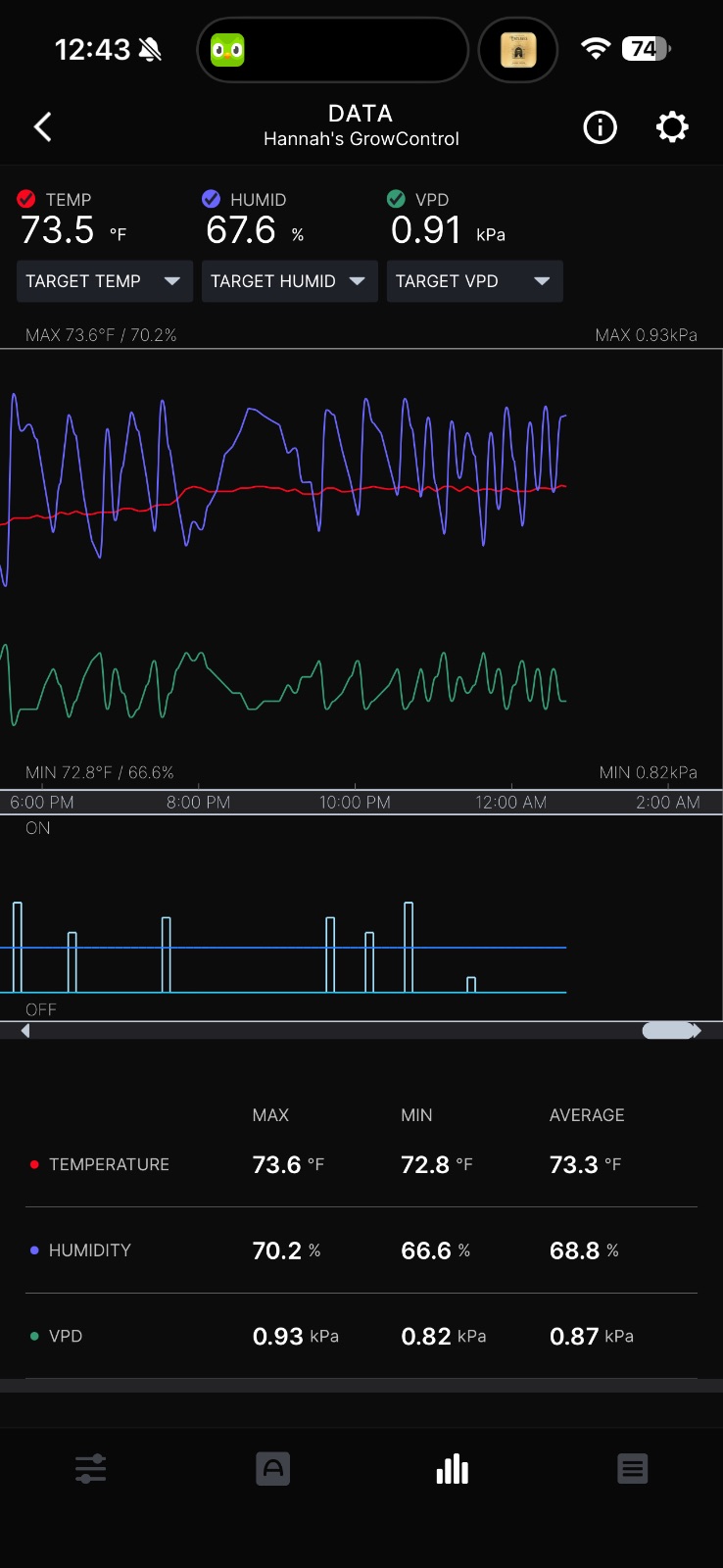The height and width of the screenshot is (1568, 723).
Task: Click the timeline scrollbar thumb
Action: (x=668, y=1030)
